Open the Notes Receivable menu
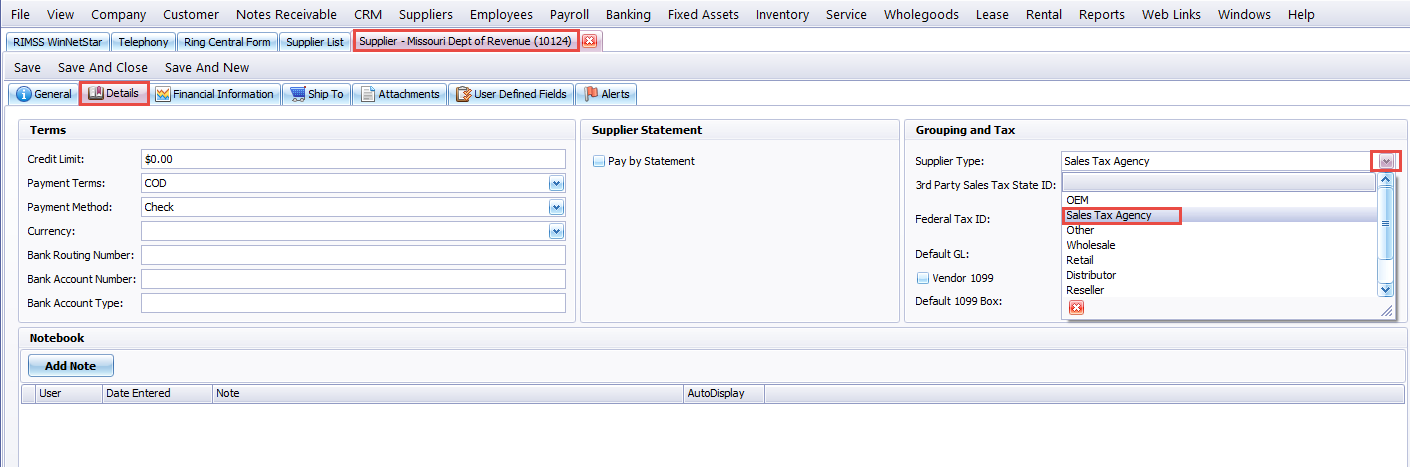This screenshot has width=1410, height=467. click(286, 15)
